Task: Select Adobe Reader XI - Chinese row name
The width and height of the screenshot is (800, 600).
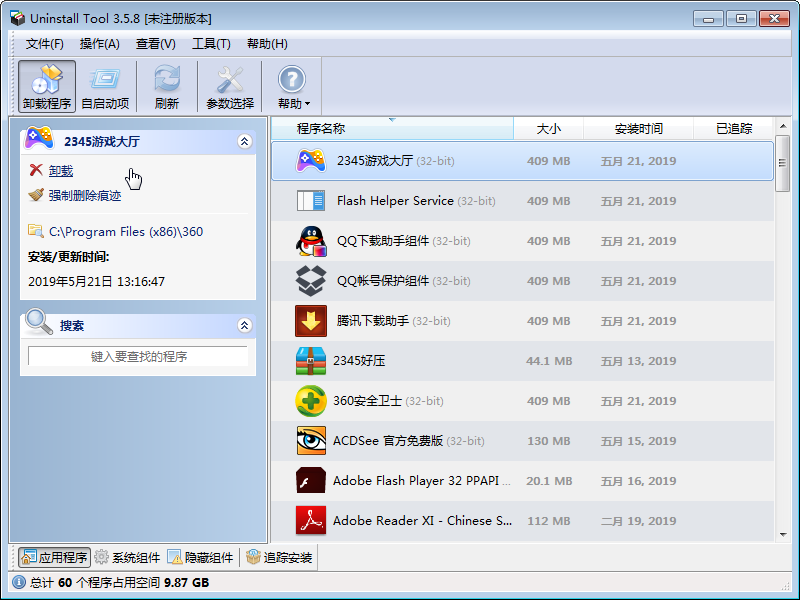Action: (x=422, y=521)
